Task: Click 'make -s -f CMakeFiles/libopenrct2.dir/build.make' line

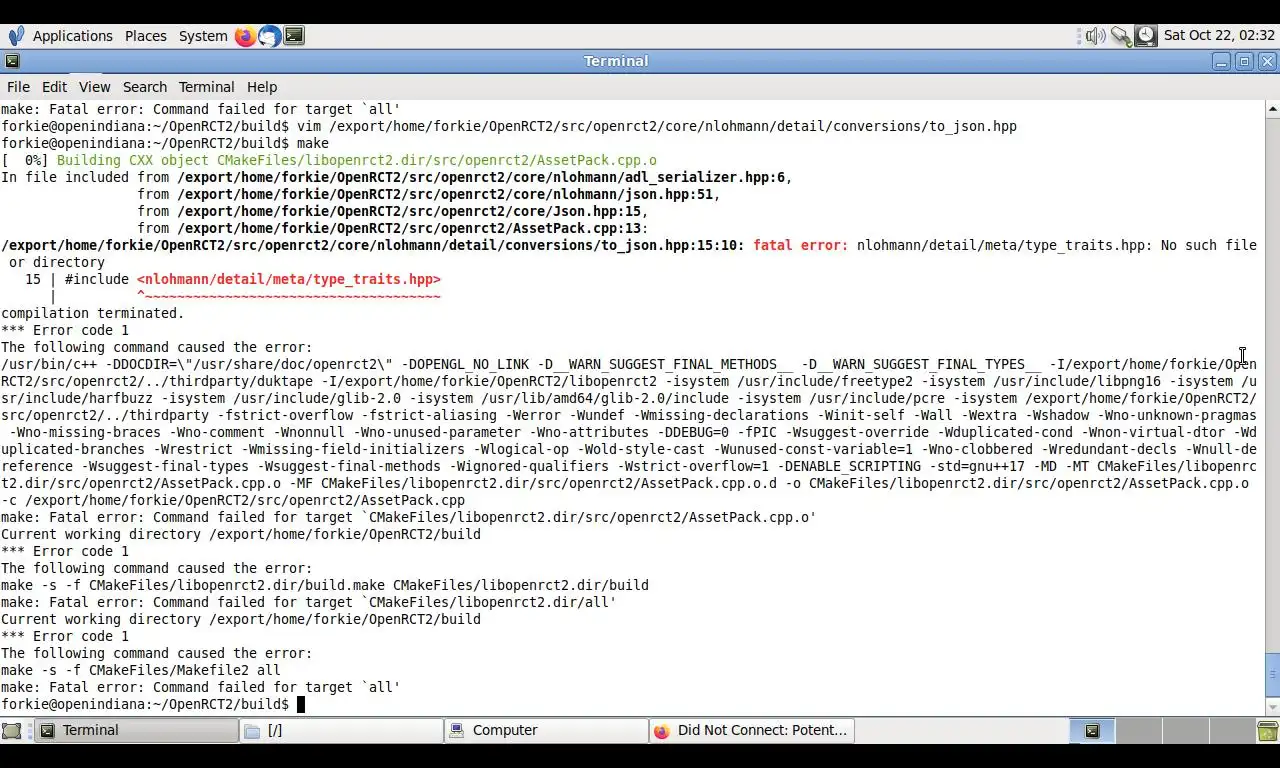Action: [x=325, y=585]
